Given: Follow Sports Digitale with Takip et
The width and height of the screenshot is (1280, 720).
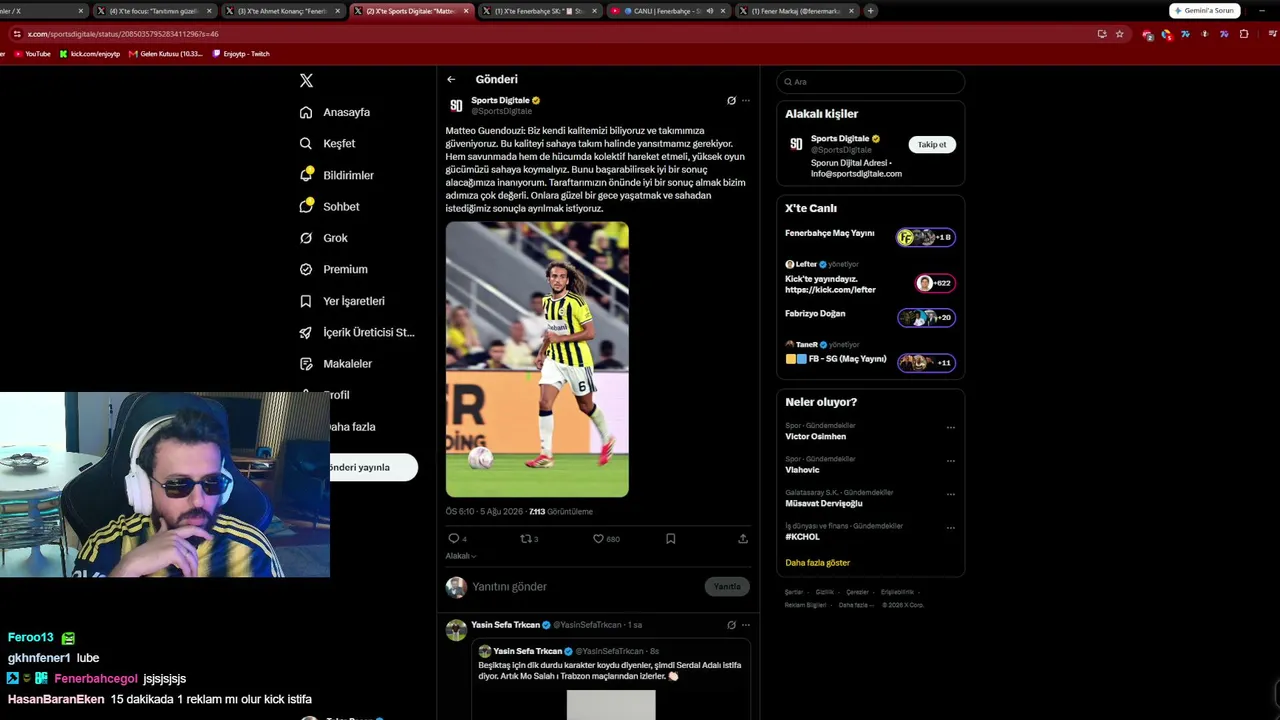Looking at the screenshot, I should [932, 145].
